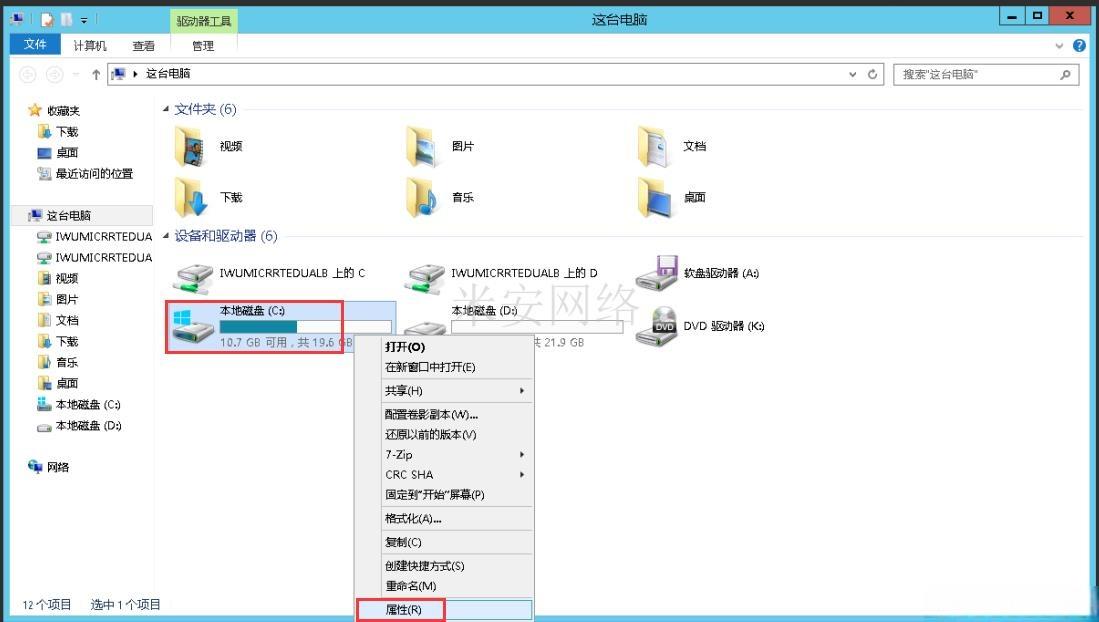Select the 软盘驱动器 (A:) floppy drive
The image size is (1099, 622).
click(x=657, y=273)
